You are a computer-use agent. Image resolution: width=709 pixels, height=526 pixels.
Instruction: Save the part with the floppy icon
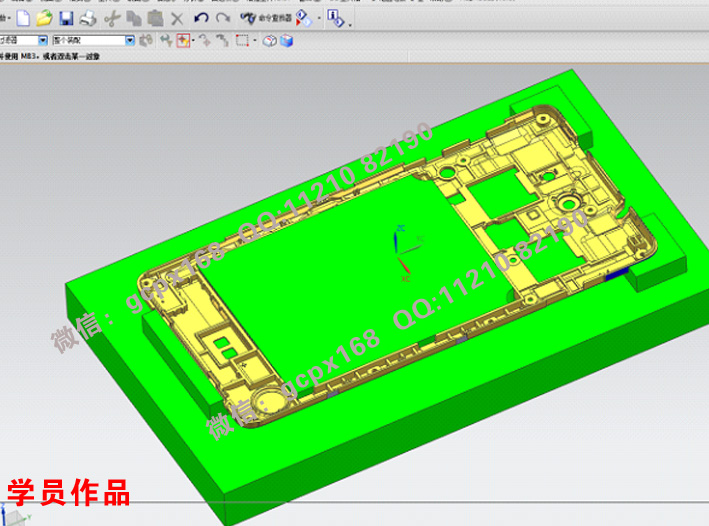point(66,18)
